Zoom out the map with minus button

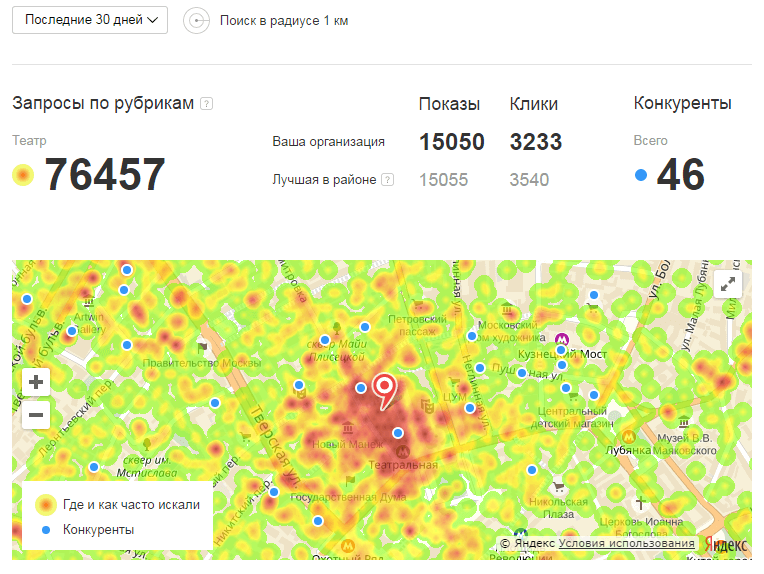36,415
